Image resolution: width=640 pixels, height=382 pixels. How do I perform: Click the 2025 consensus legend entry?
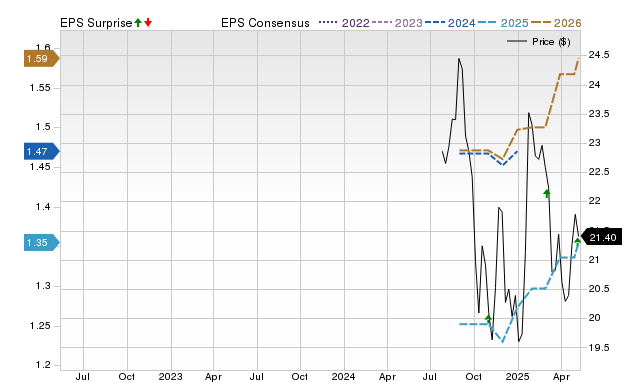tap(503, 23)
